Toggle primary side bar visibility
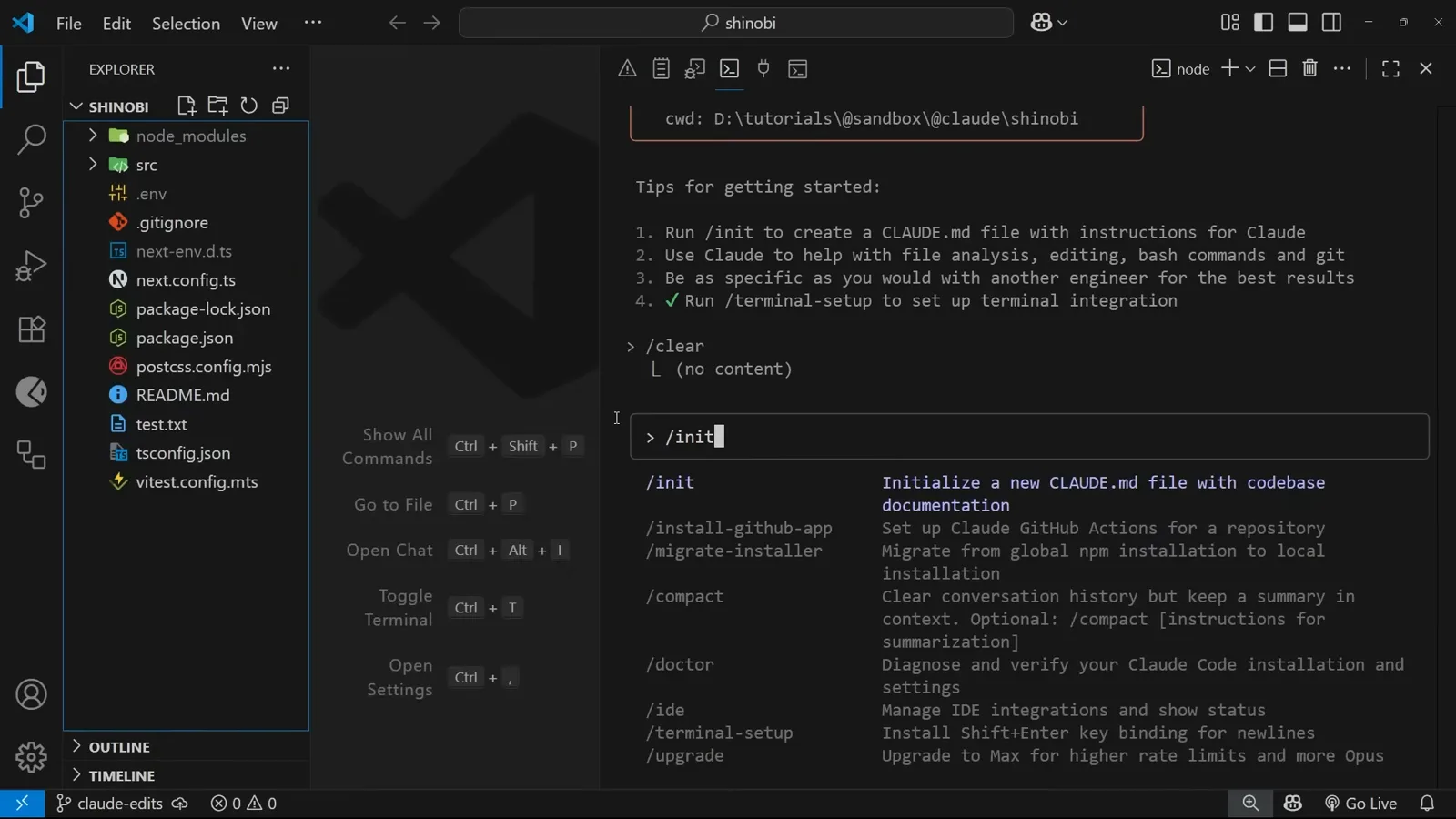This screenshot has height=819, width=1456. (x=1264, y=23)
